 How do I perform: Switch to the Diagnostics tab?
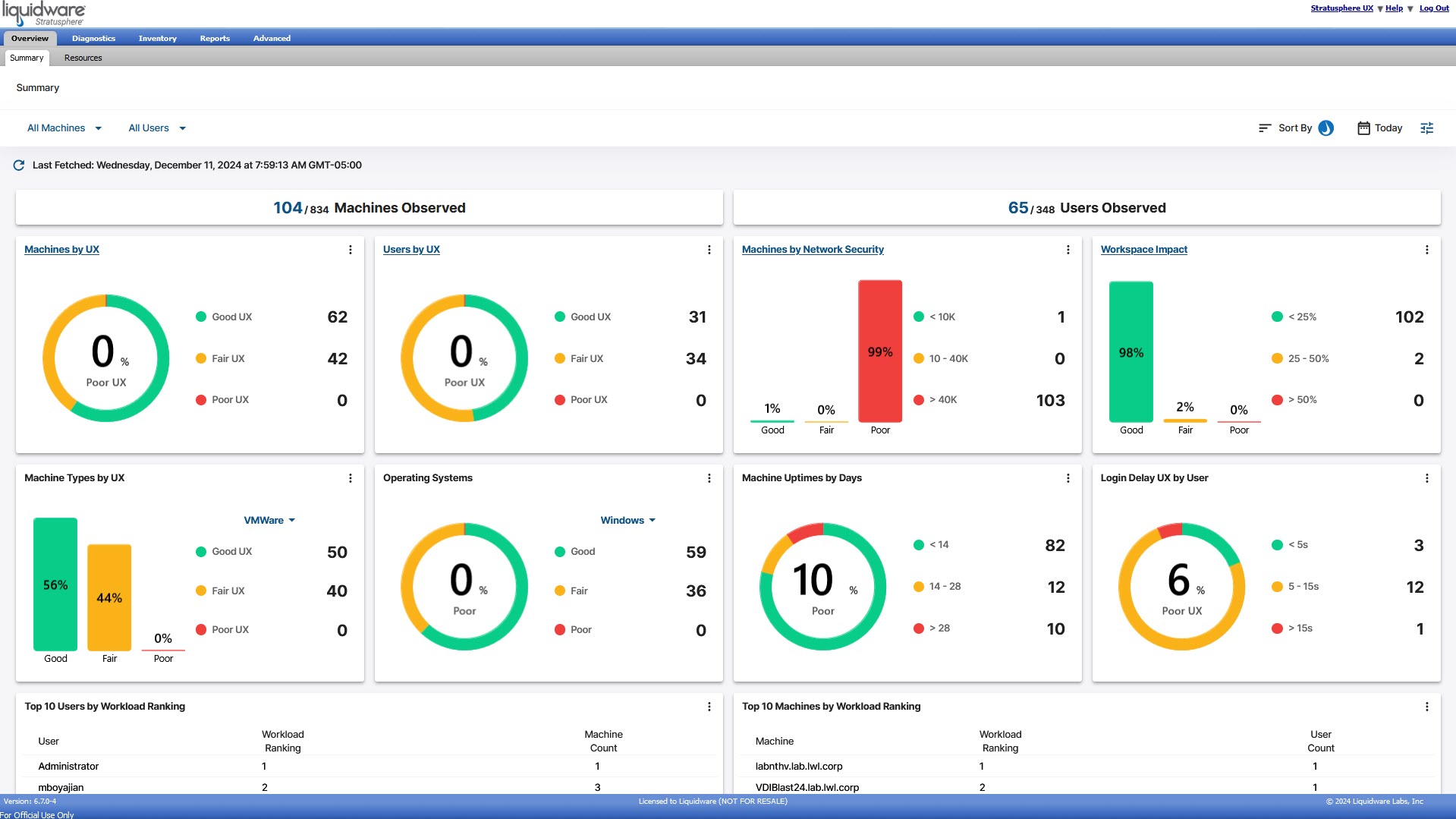click(x=93, y=39)
